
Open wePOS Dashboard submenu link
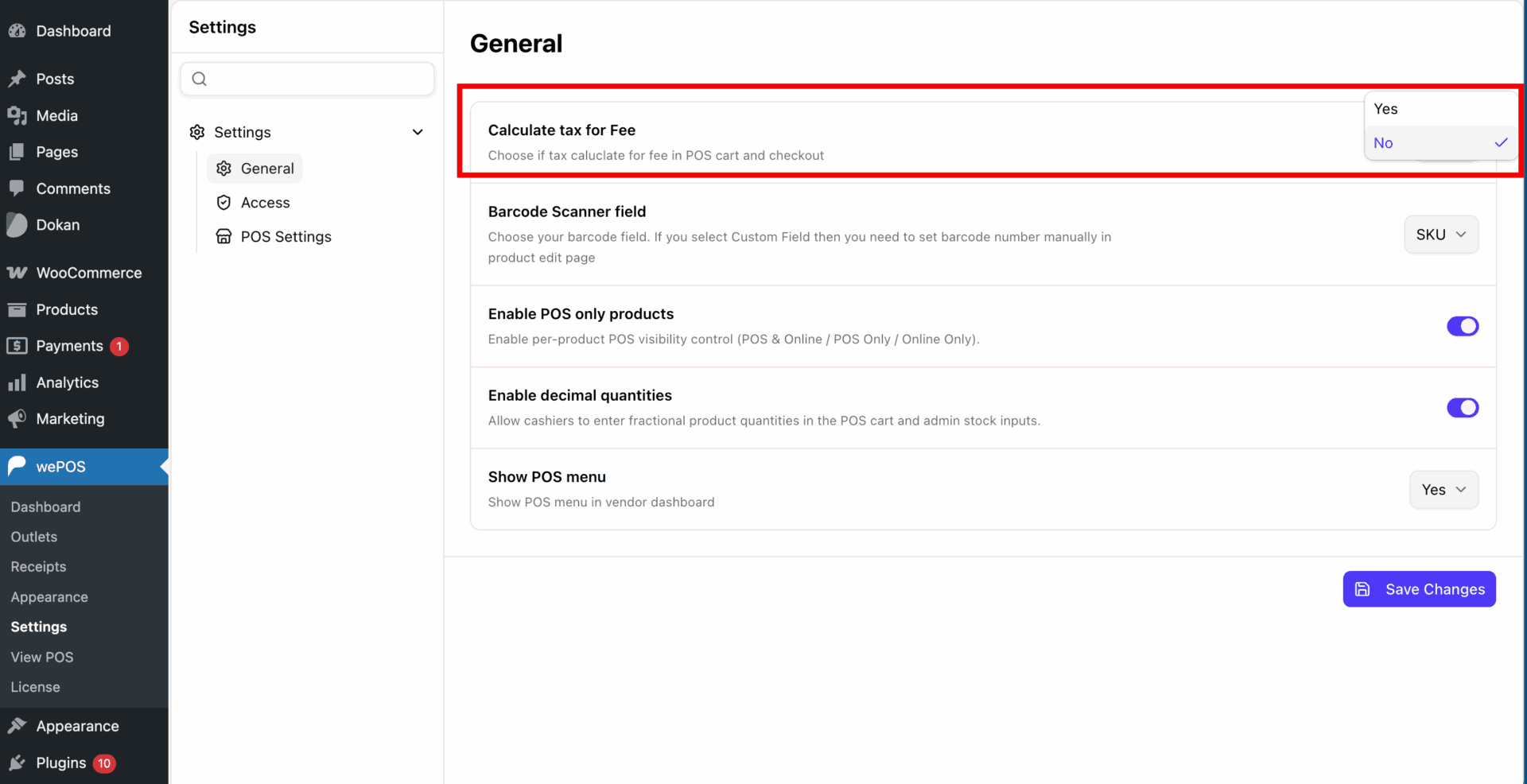[x=45, y=506]
